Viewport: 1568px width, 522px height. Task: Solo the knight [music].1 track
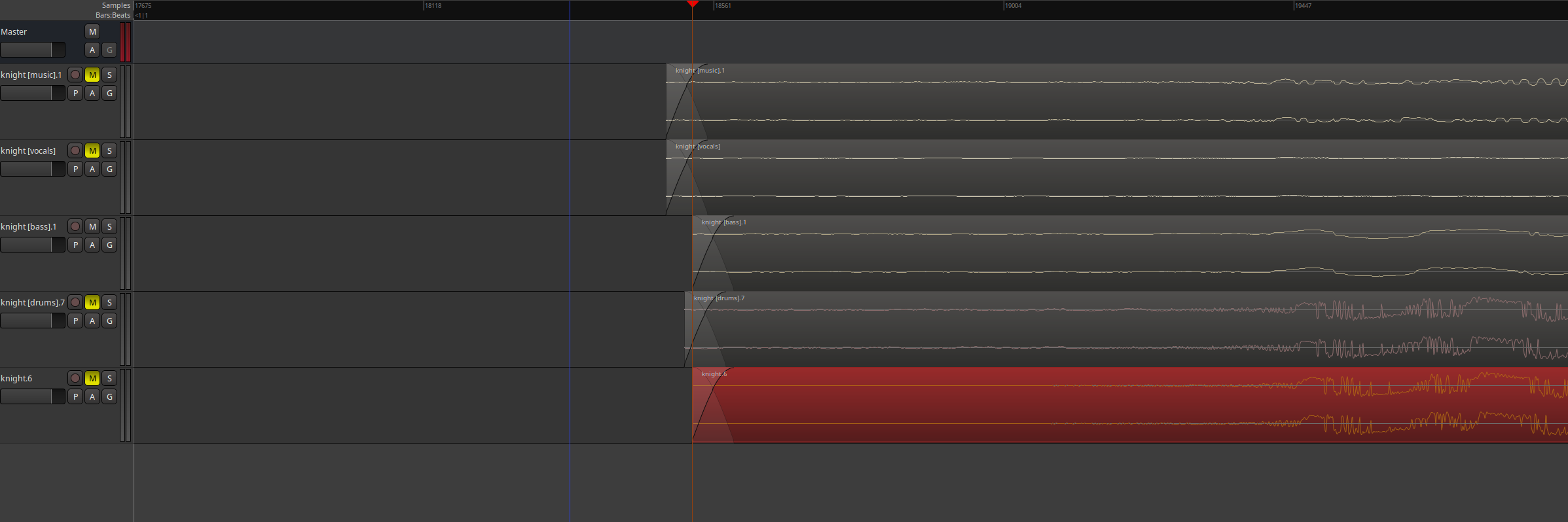click(109, 75)
